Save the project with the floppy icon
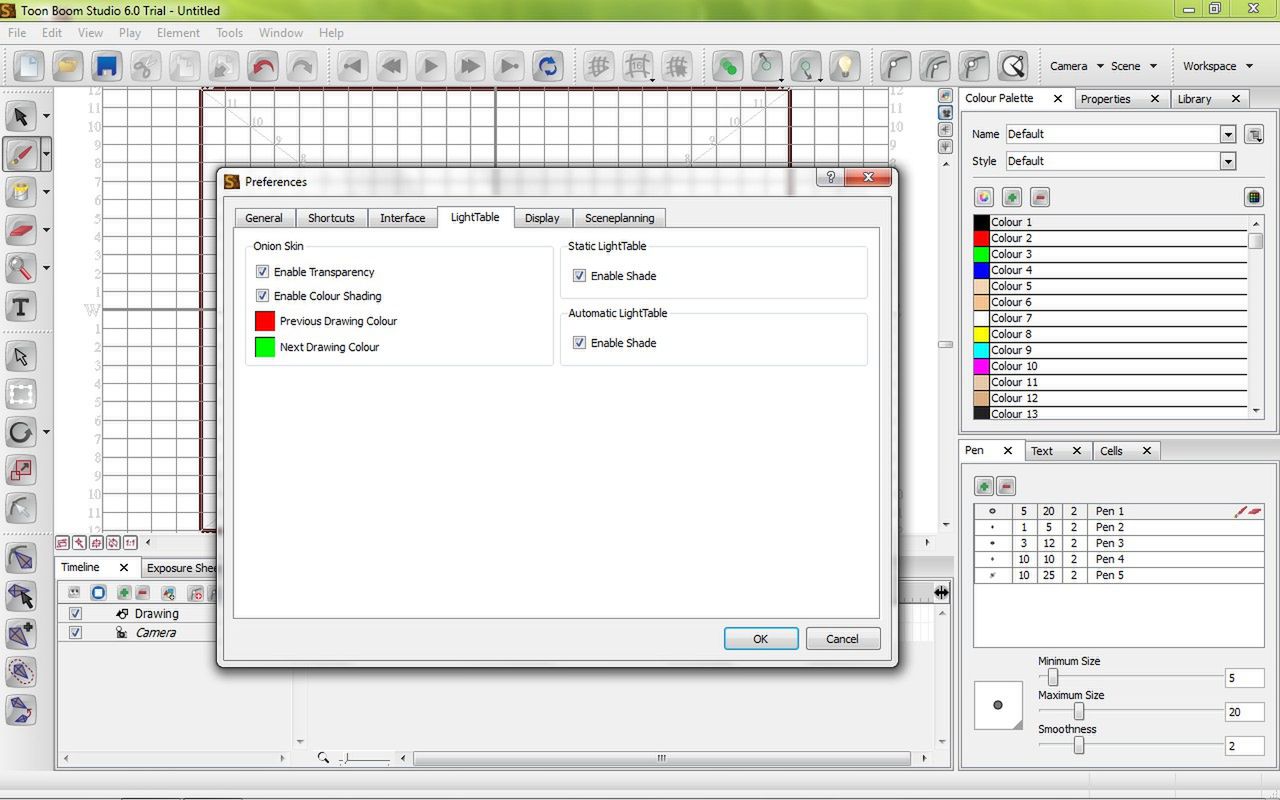The height and width of the screenshot is (800, 1280). click(107, 66)
